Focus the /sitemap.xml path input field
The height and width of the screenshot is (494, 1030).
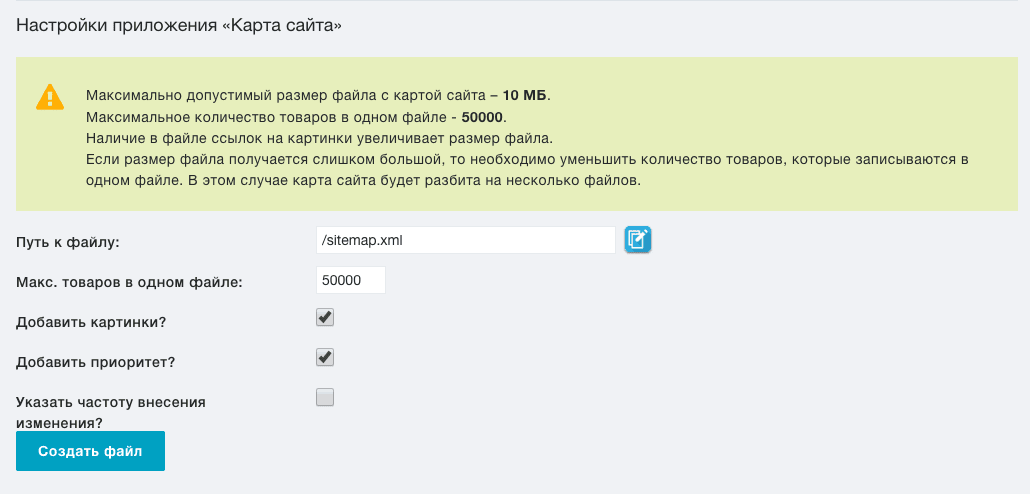pos(466,240)
